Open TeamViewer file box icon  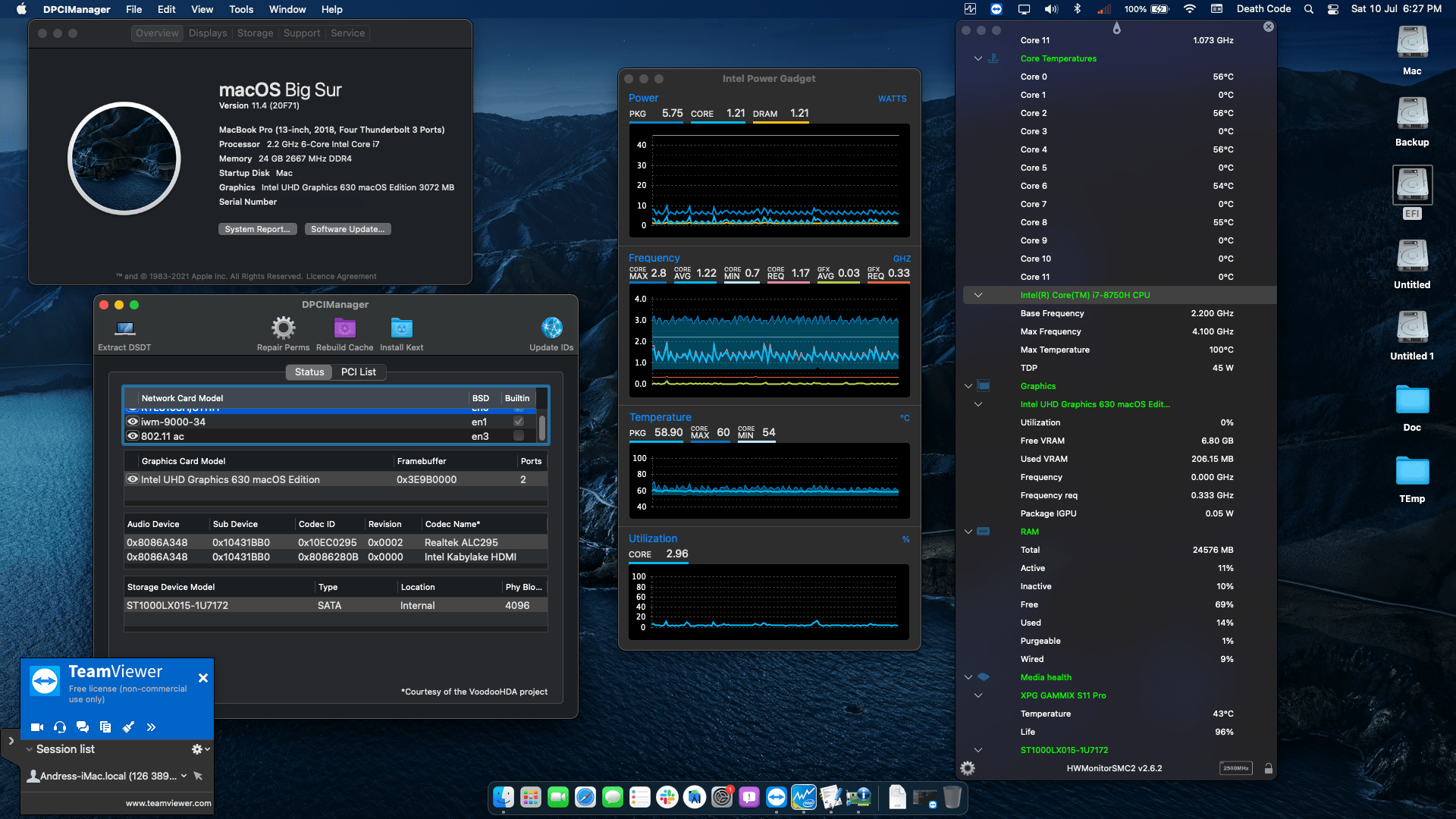(x=105, y=727)
